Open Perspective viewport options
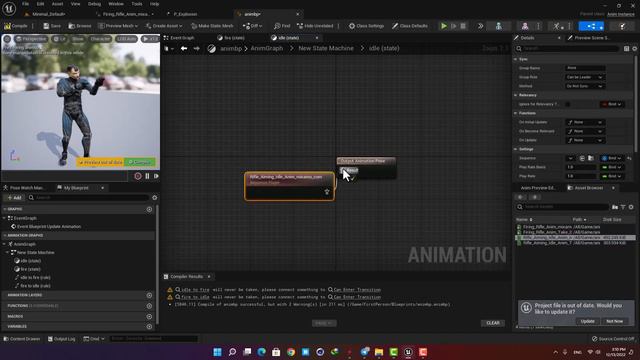This screenshot has height=360, width=640. tap(31, 39)
